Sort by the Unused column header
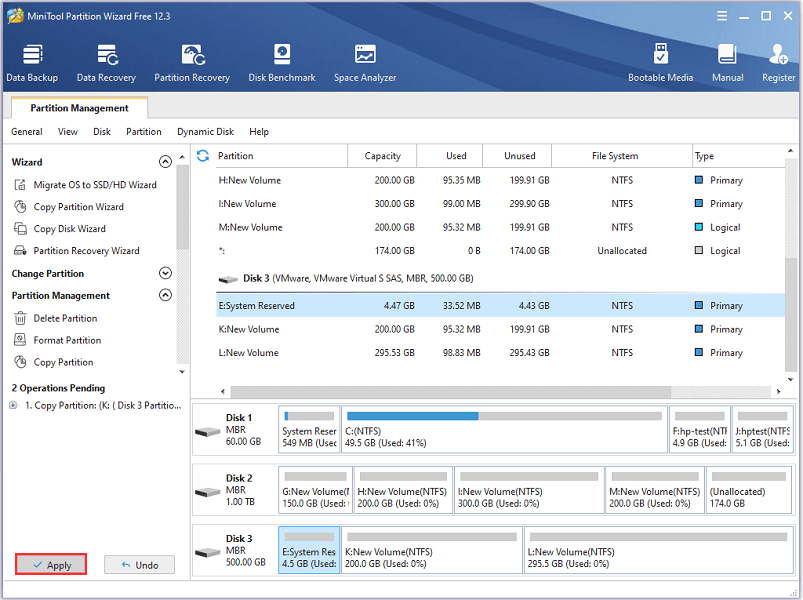 click(517, 156)
